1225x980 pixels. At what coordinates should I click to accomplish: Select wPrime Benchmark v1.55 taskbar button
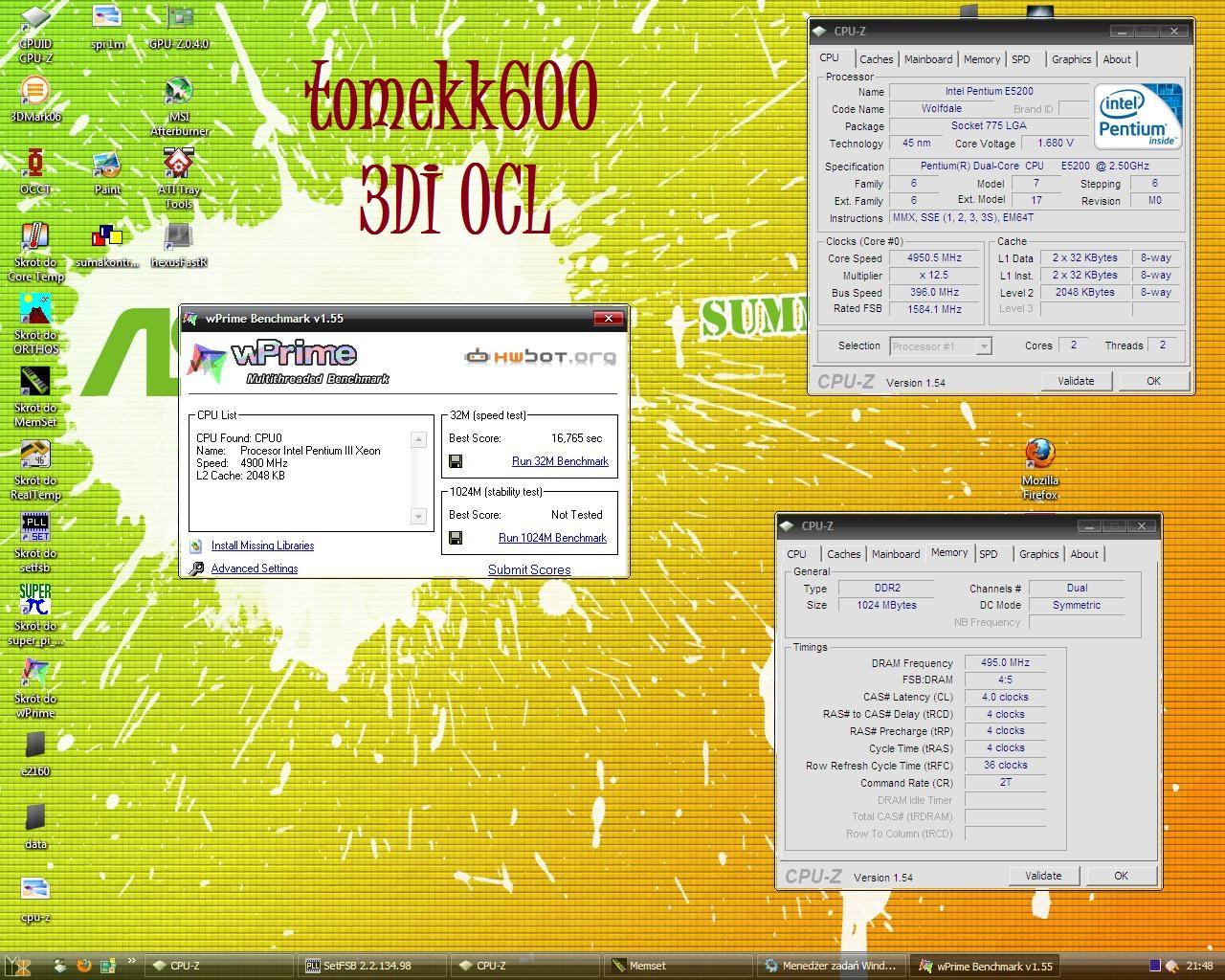coord(985,966)
